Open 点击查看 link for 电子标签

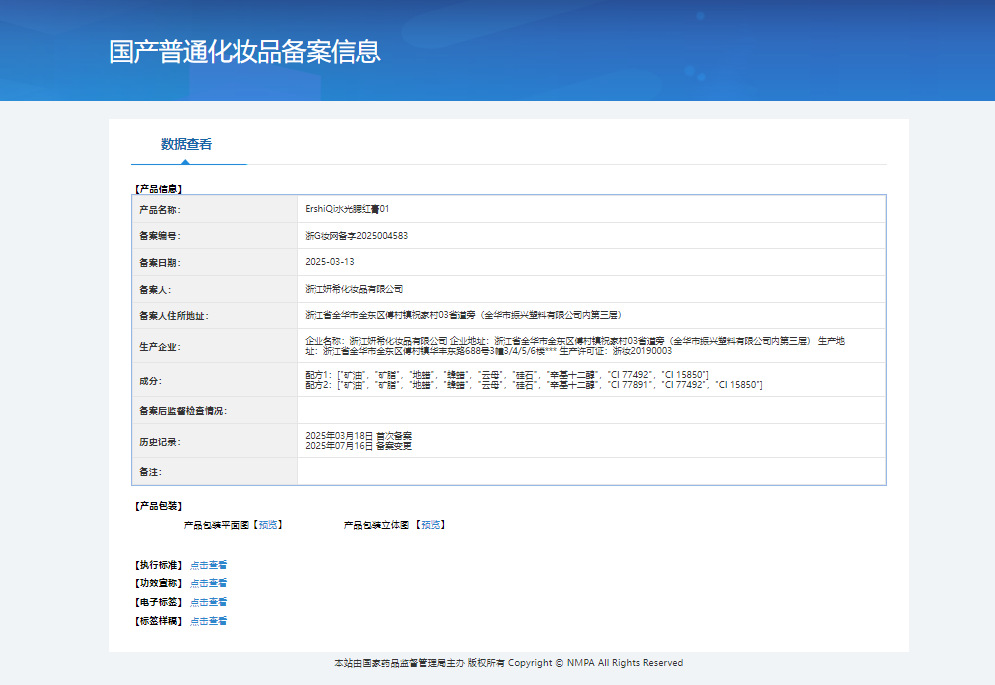pos(208,602)
